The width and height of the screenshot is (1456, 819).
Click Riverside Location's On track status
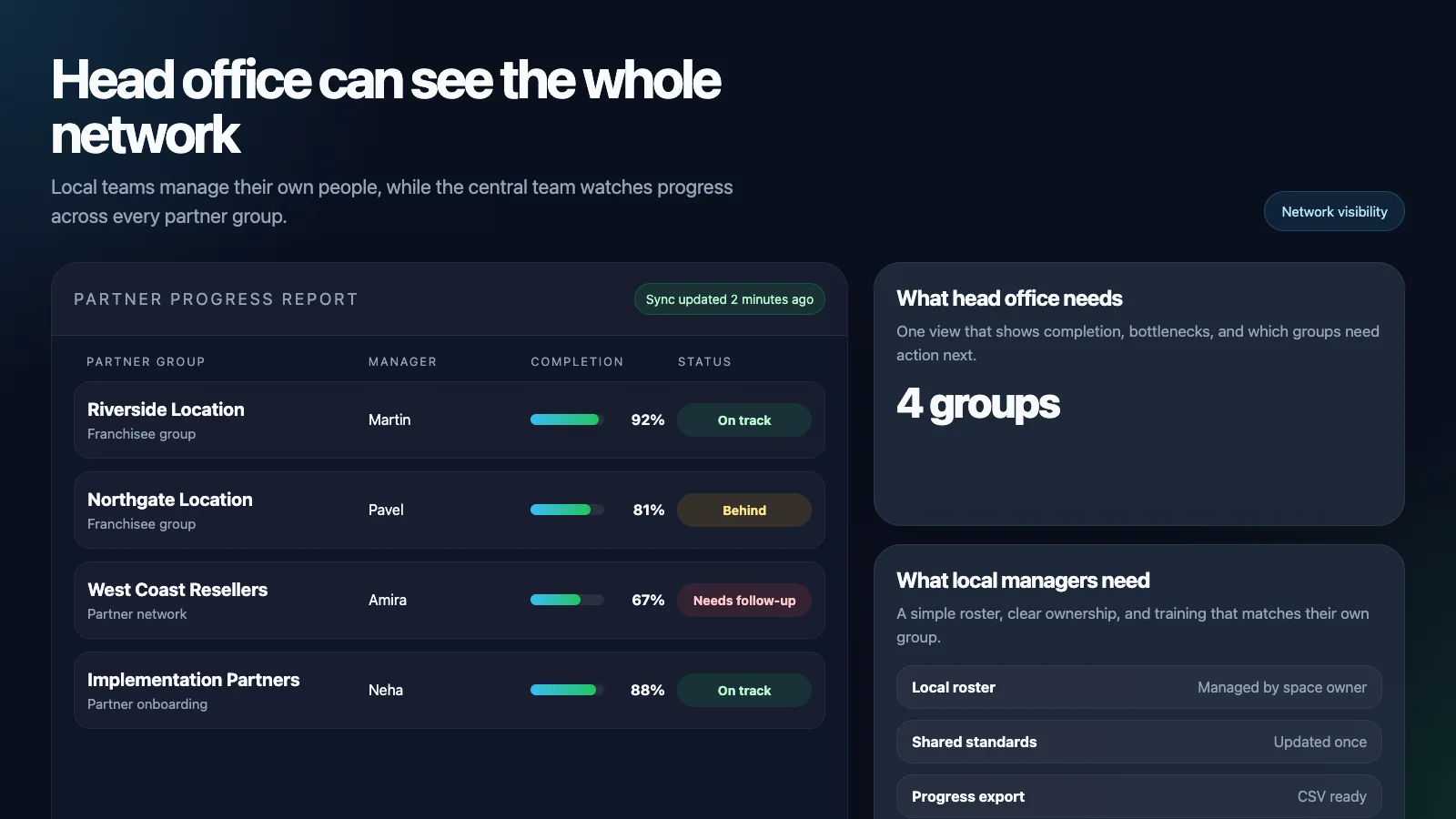[x=744, y=420]
